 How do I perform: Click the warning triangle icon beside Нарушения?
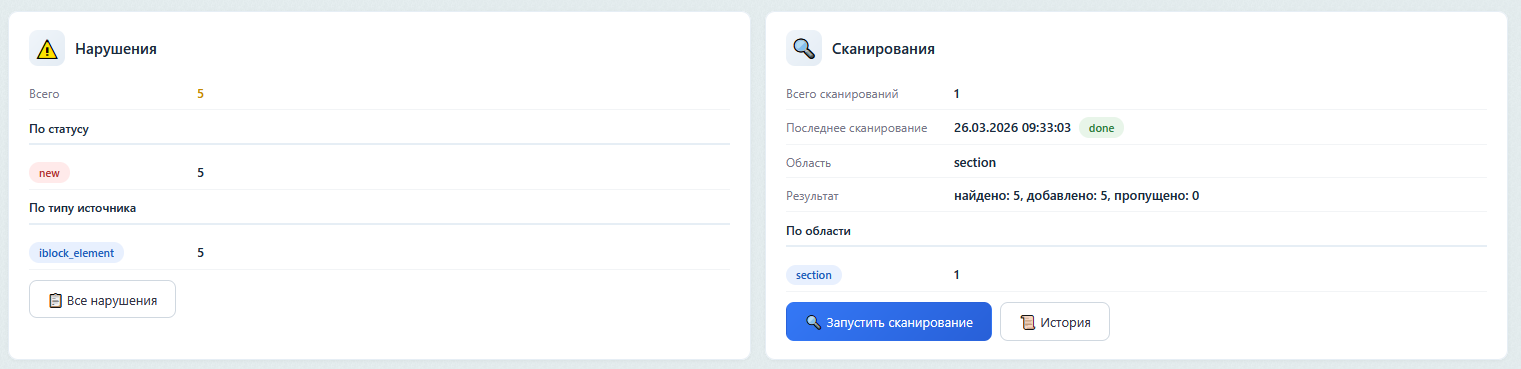[47, 48]
